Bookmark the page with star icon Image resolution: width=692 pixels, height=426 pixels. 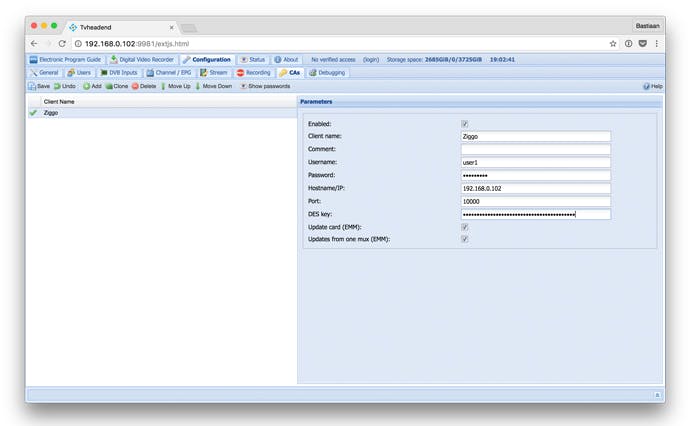click(x=613, y=44)
